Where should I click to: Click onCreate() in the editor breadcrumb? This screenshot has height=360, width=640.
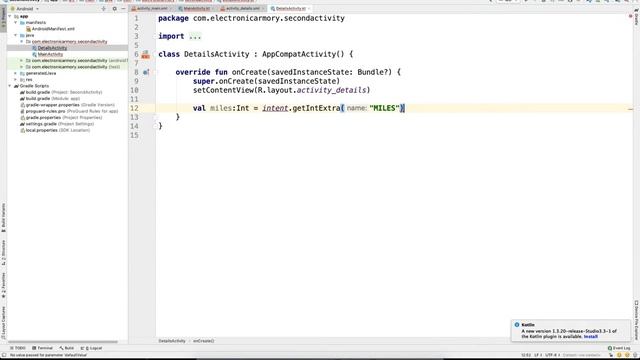point(203,341)
